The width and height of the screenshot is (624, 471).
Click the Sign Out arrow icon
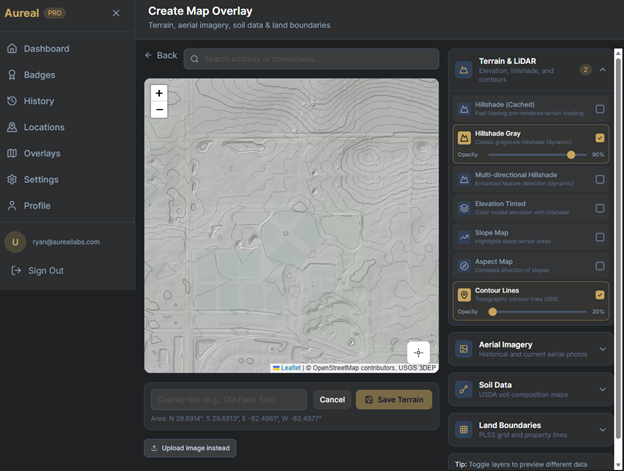16,271
